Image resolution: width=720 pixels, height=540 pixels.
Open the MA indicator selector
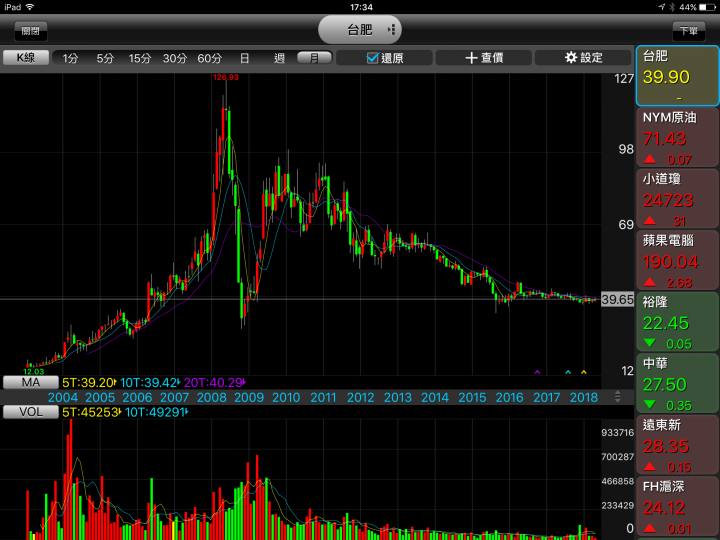click(31, 382)
